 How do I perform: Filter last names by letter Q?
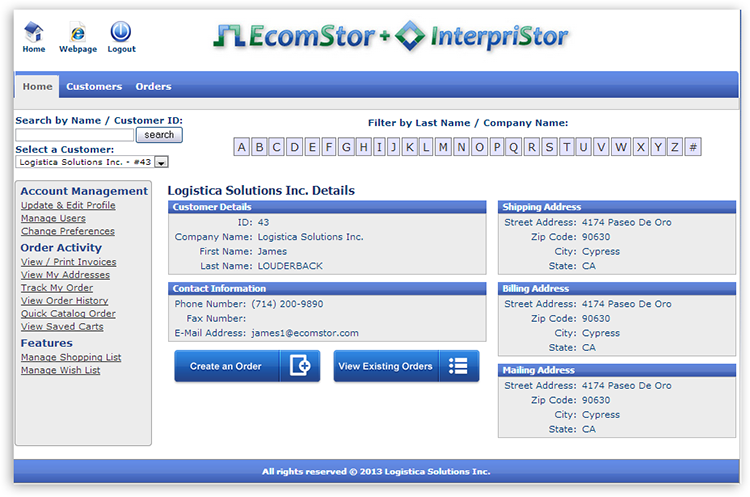click(514, 147)
